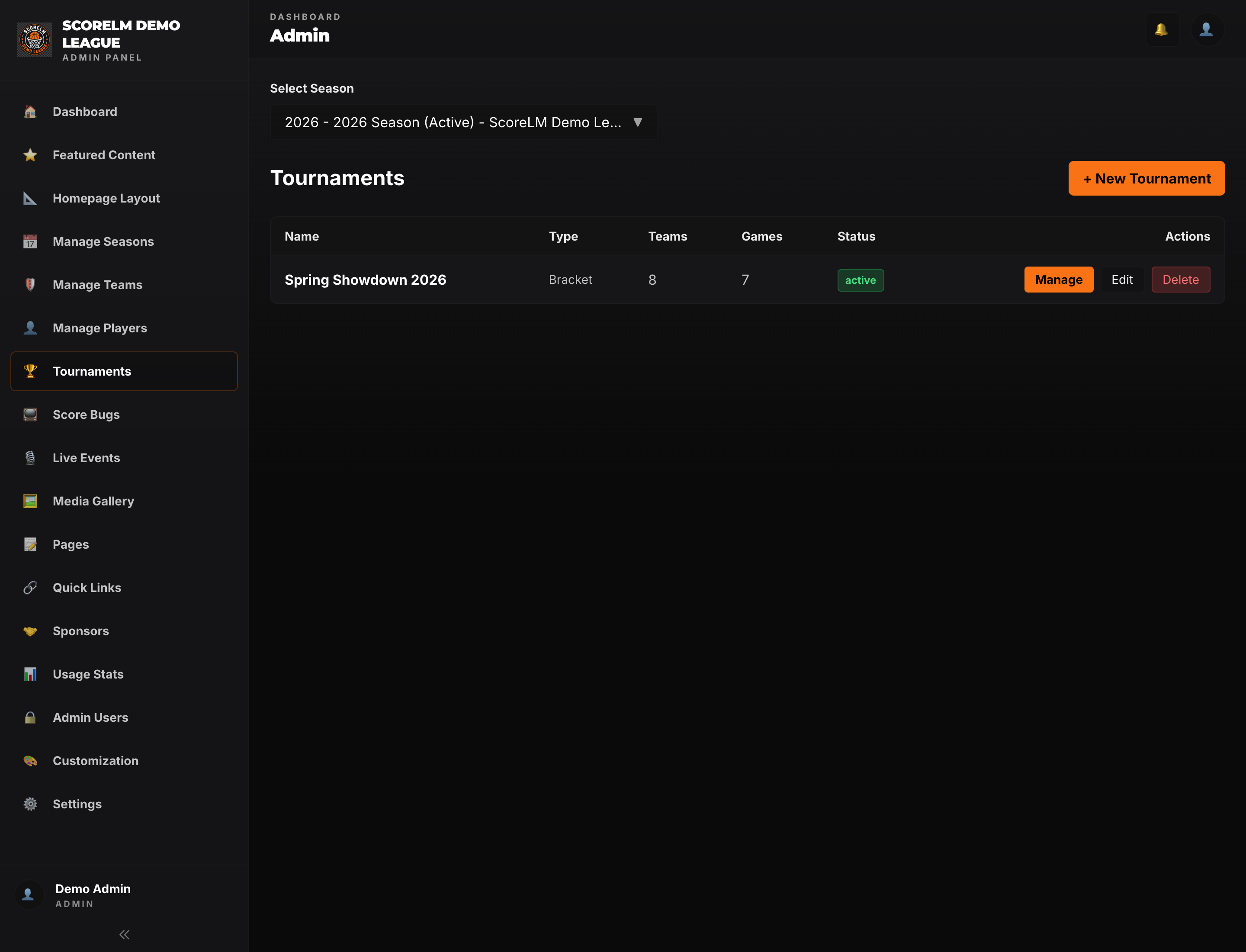Click the Teams column header
The width and height of the screenshot is (1246, 952).
click(x=668, y=236)
